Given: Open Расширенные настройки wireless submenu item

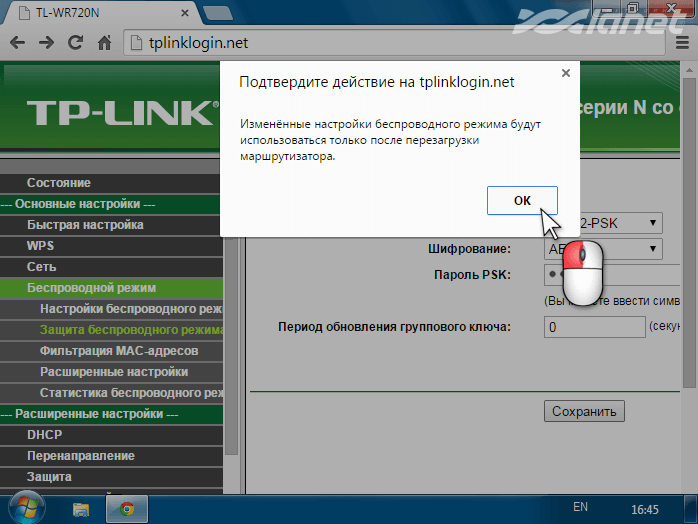Looking at the screenshot, I should pos(110,372).
